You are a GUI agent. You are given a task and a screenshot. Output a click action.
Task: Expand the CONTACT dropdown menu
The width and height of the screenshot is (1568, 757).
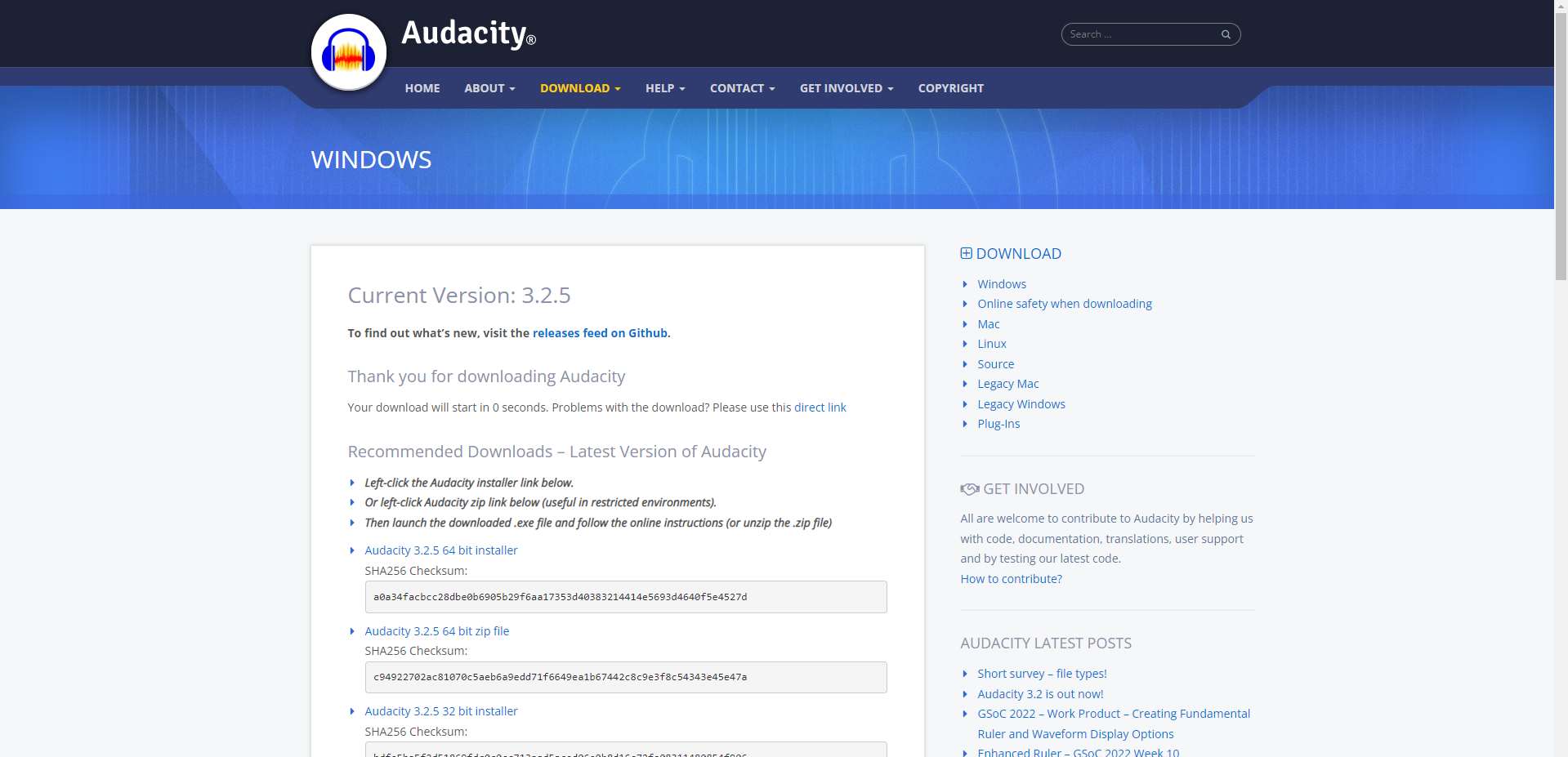pos(742,88)
